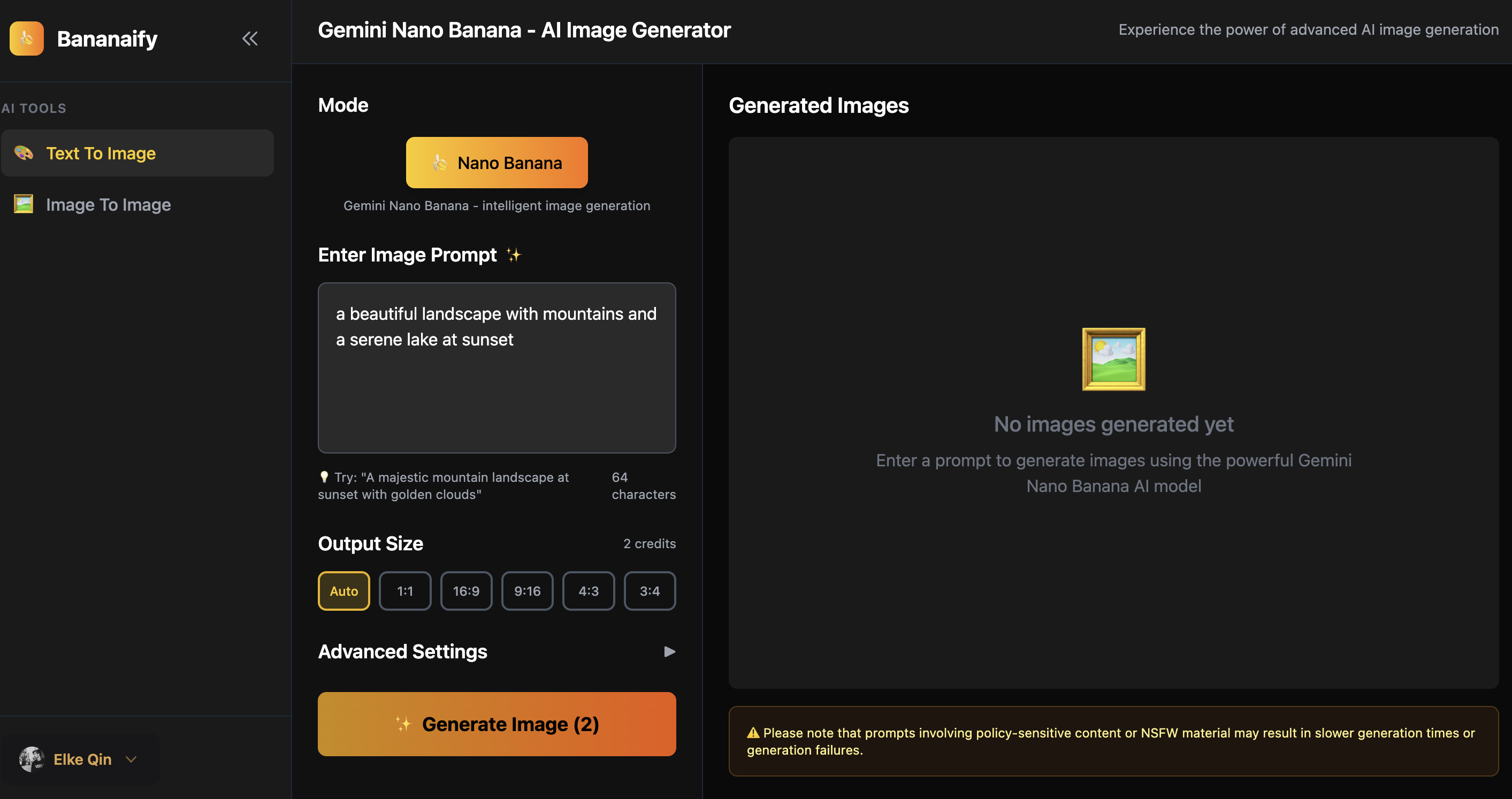Expand Advanced Settings with the triangle
The height and width of the screenshot is (799, 1512).
tap(669, 652)
